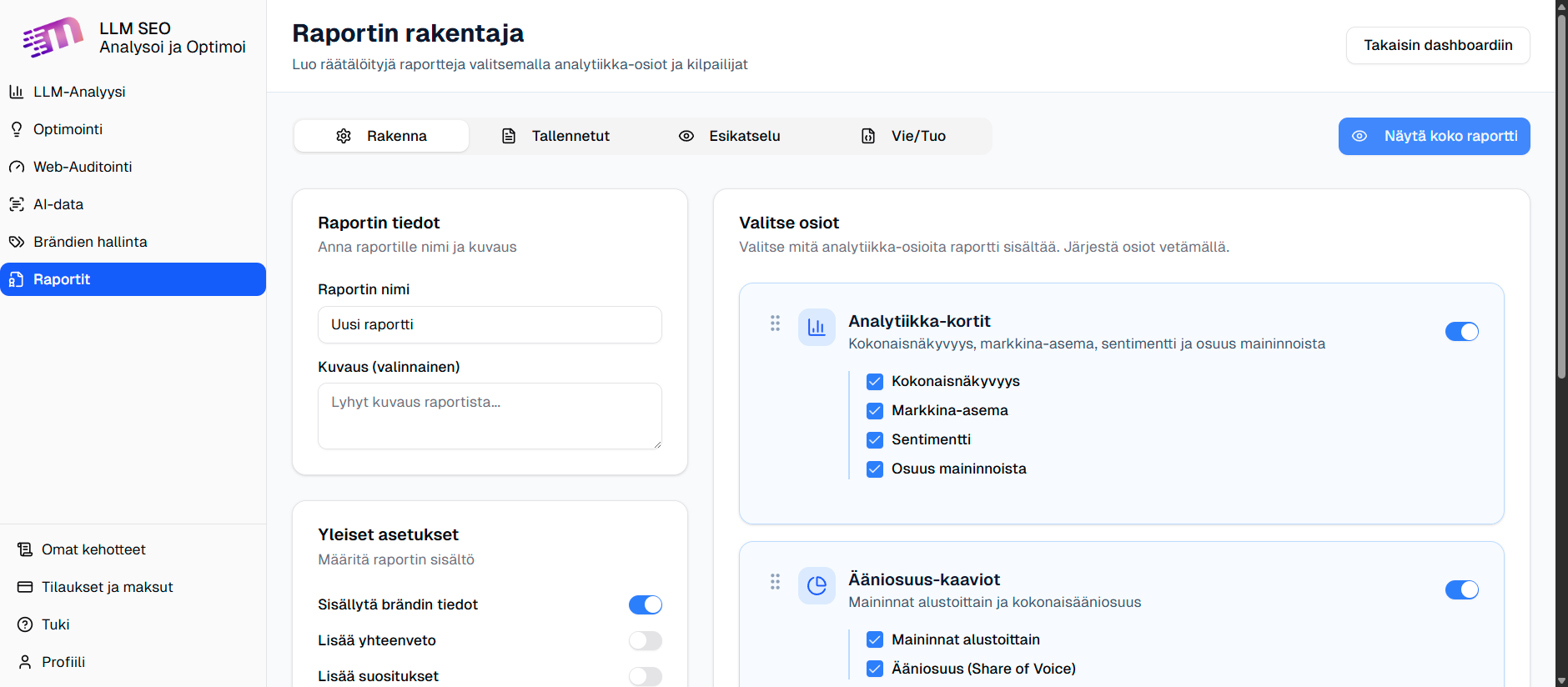Enable the Lisää yhteenveto switch
Screen dimensions: 1568x687
point(645,640)
